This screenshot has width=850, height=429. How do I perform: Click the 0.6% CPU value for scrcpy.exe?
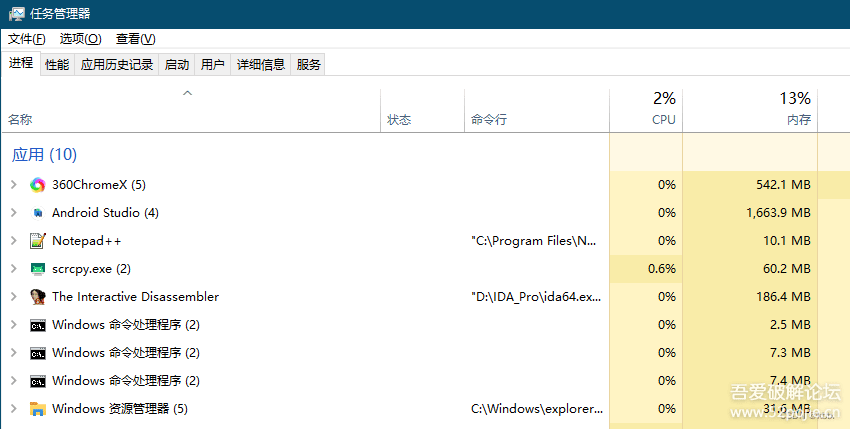662,269
